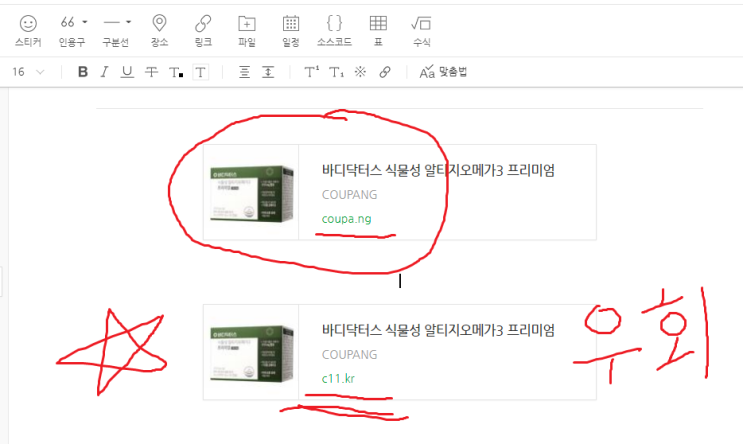
Task: Insert a special character
Action: pos(361,72)
